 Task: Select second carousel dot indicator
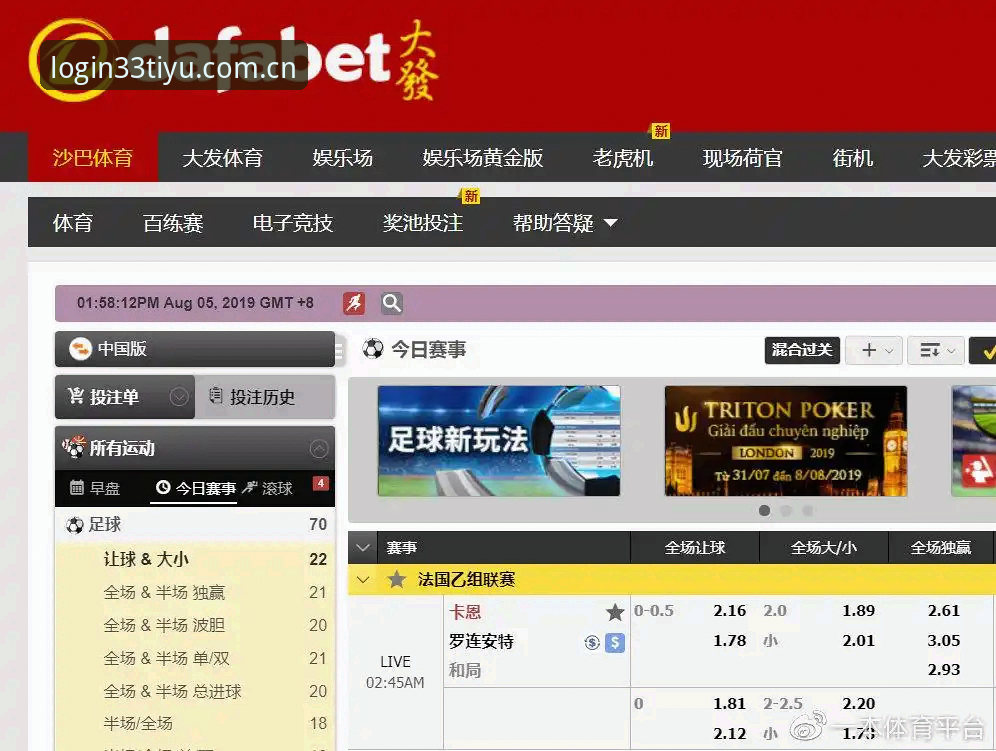click(x=786, y=510)
